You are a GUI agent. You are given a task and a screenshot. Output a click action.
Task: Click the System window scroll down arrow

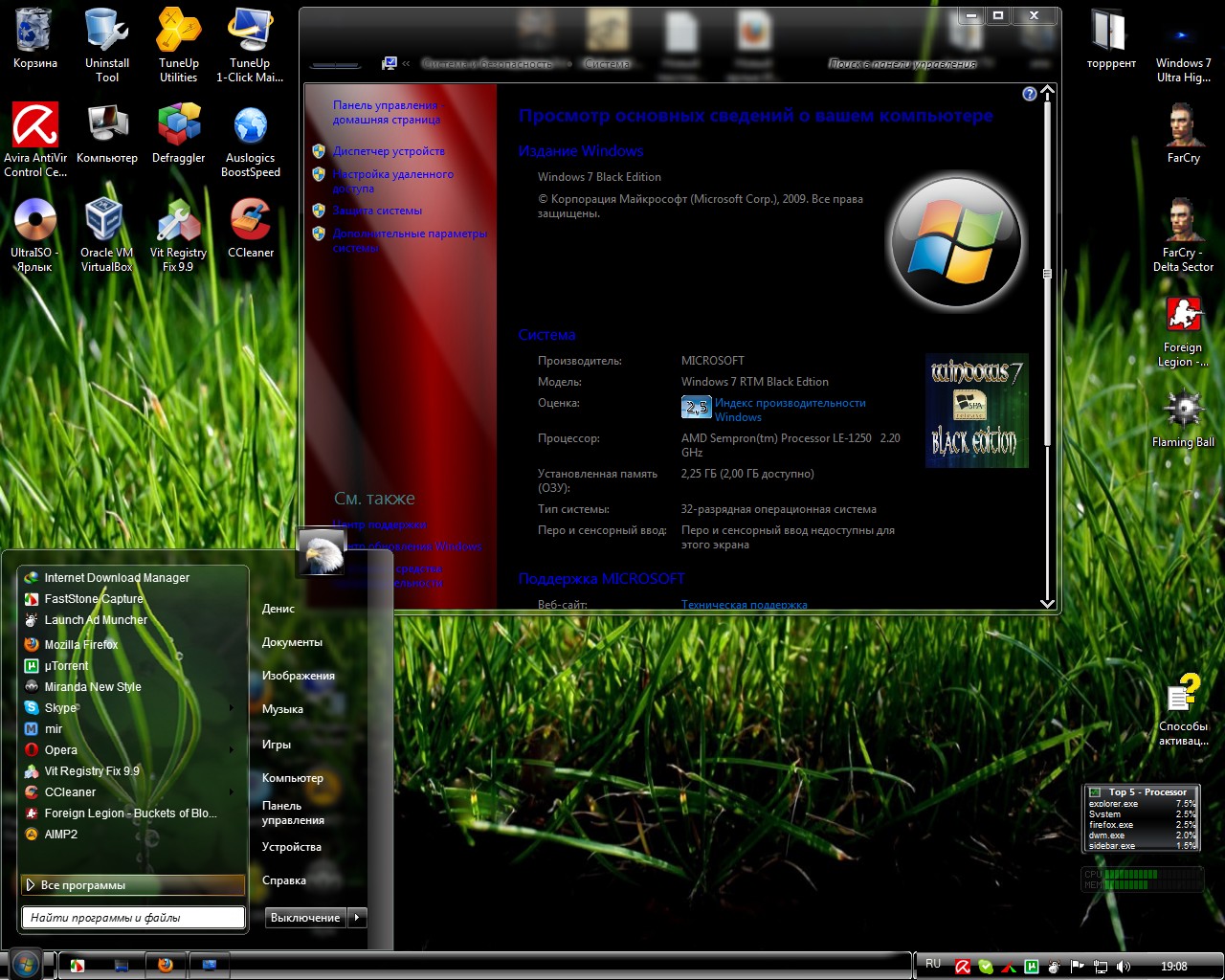(1047, 603)
